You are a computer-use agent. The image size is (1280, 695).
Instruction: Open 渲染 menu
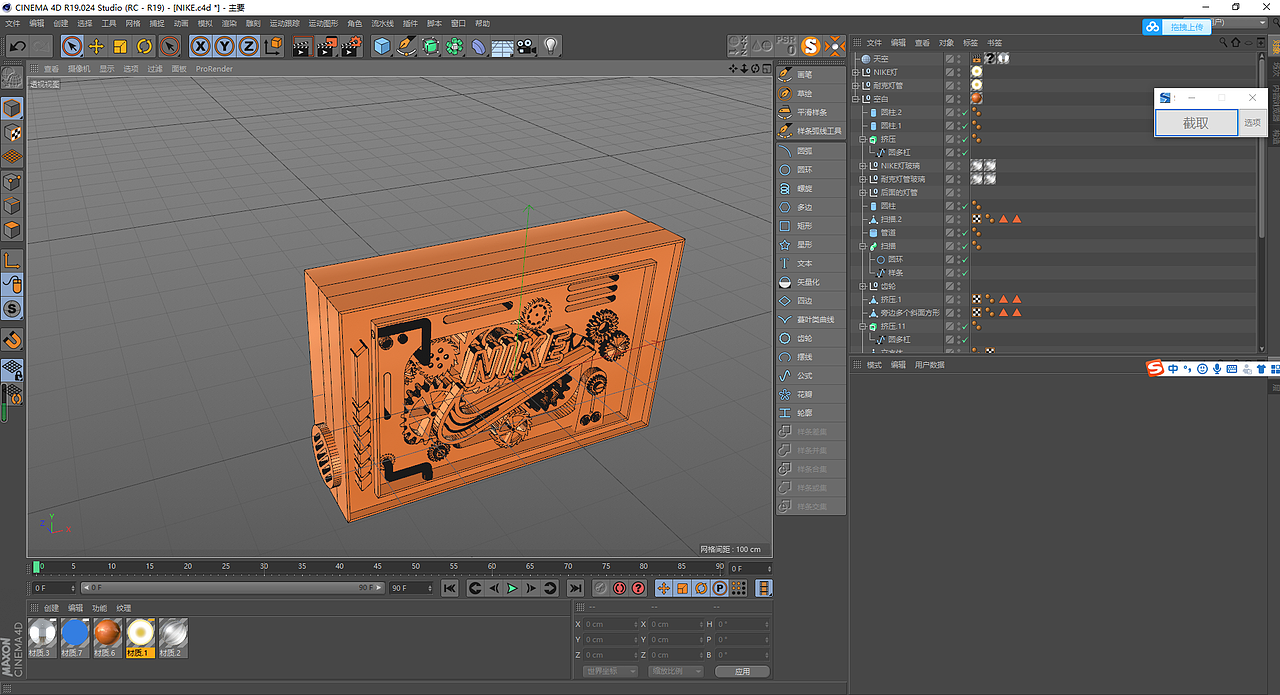[x=229, y=23]
